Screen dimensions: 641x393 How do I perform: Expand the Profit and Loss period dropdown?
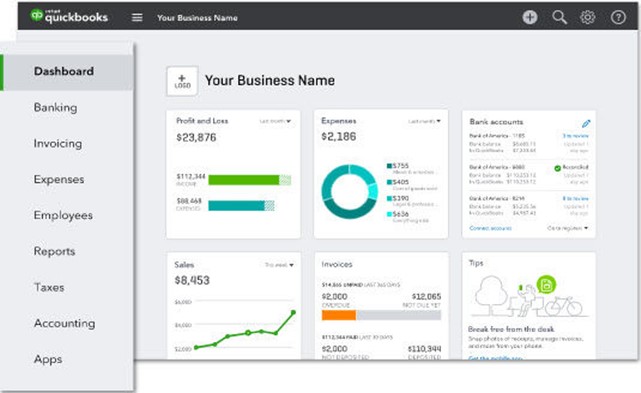click(x=275, y=121)
